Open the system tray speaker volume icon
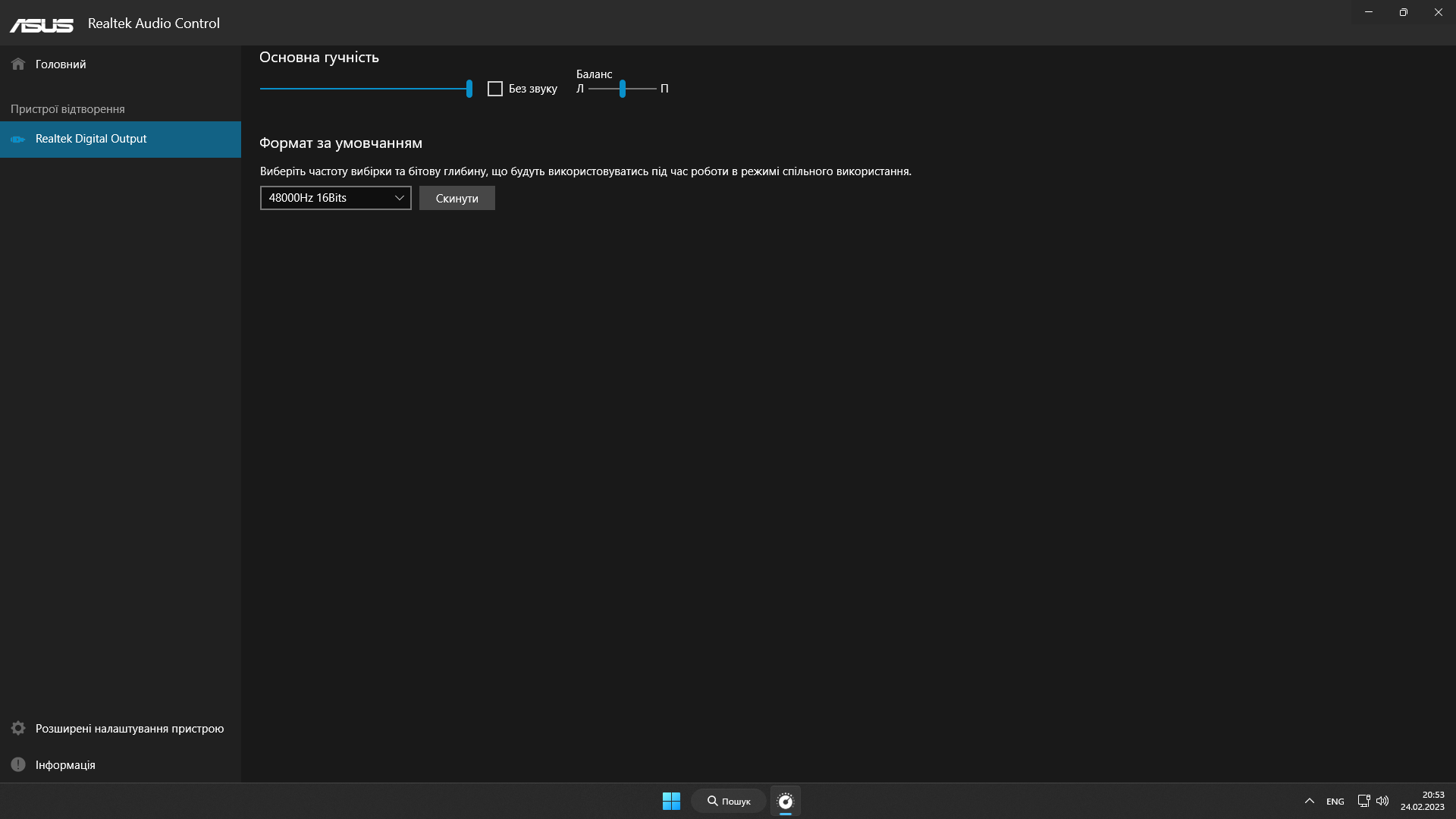This screenshot has height=819, width=1456. [1382, 801]
